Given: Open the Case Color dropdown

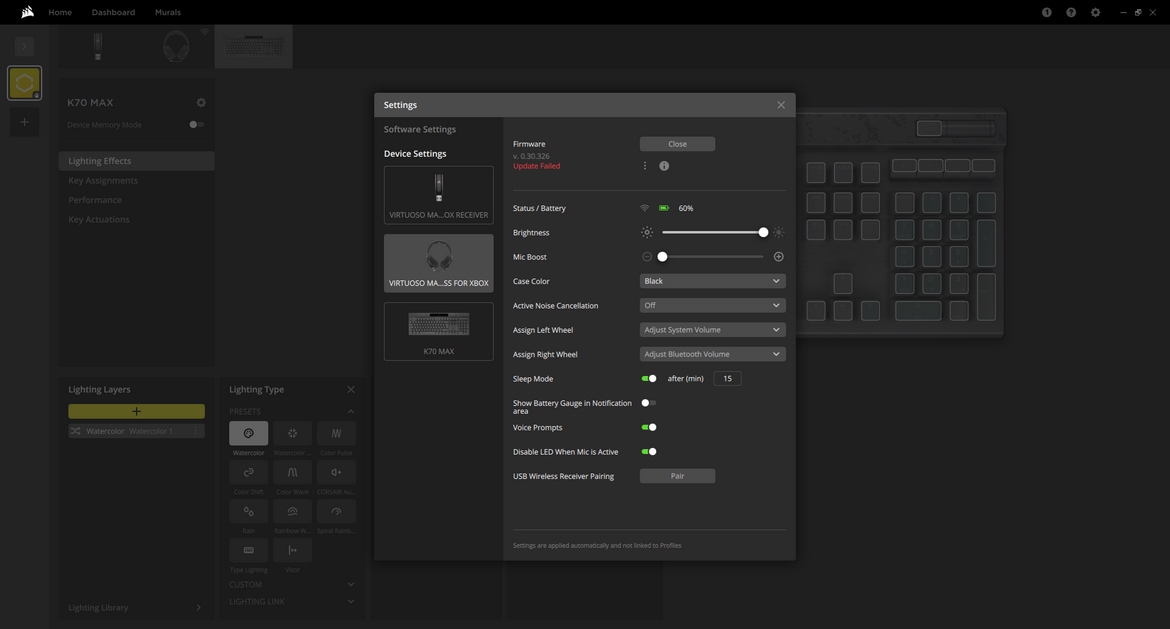Looking at the screenshot, I should [713, 281].
